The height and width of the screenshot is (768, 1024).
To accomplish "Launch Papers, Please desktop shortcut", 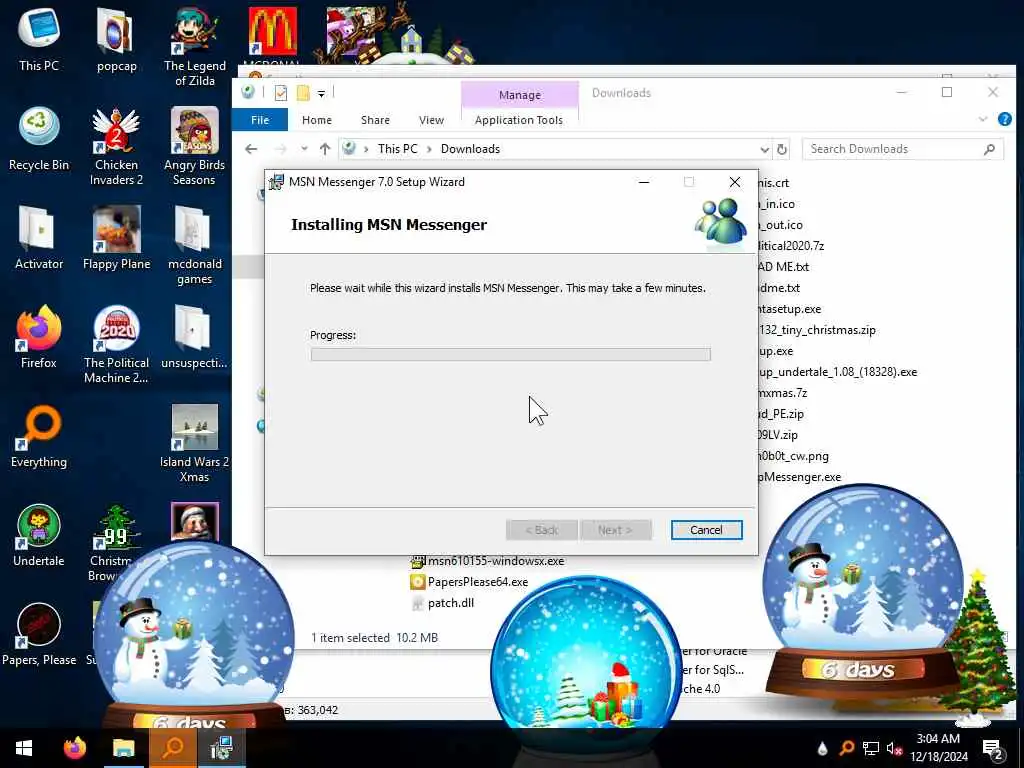I will (x=39, y=634).
